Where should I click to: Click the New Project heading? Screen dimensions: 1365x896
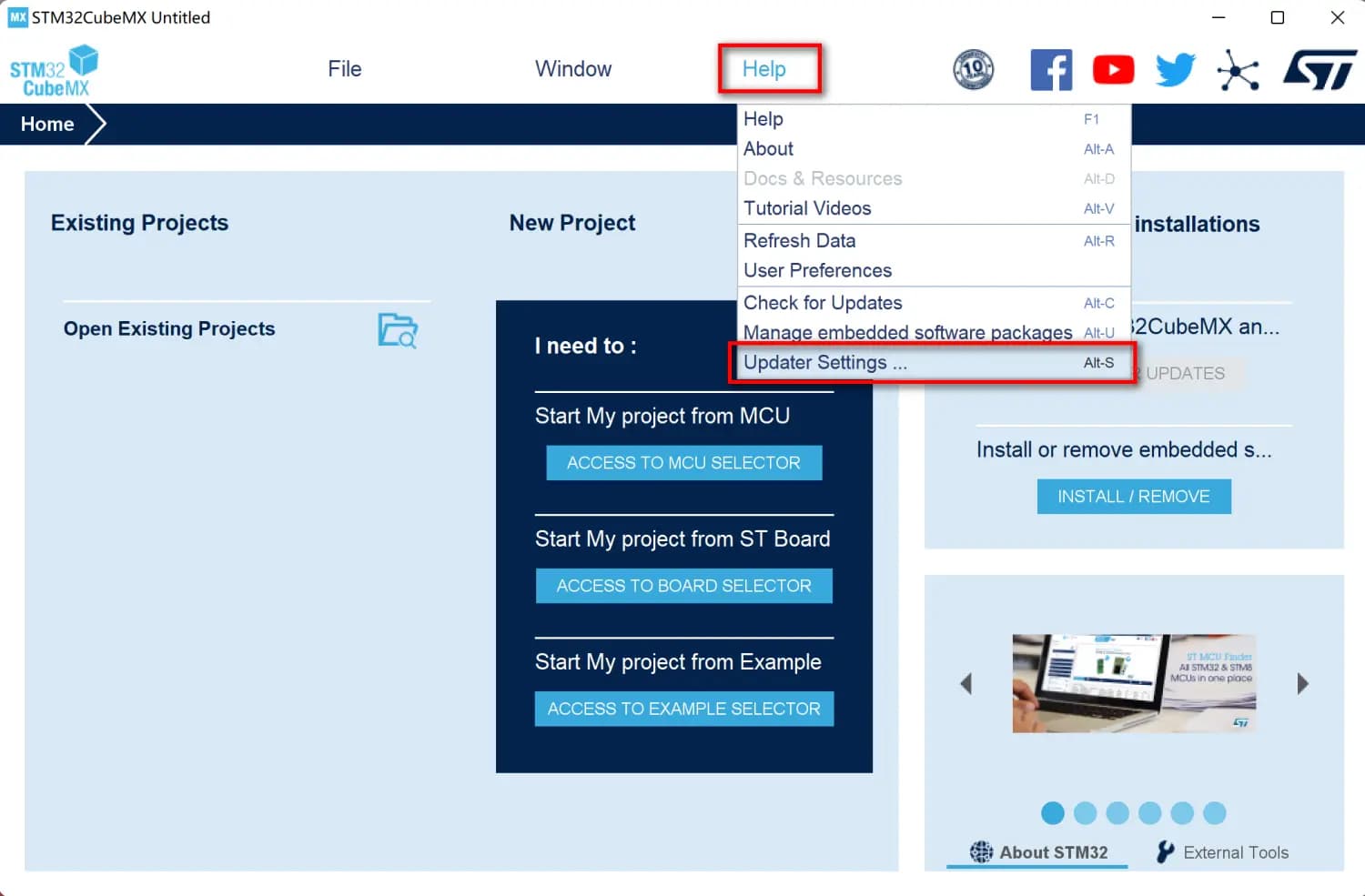pyautogui.click(x=572, y=223)
